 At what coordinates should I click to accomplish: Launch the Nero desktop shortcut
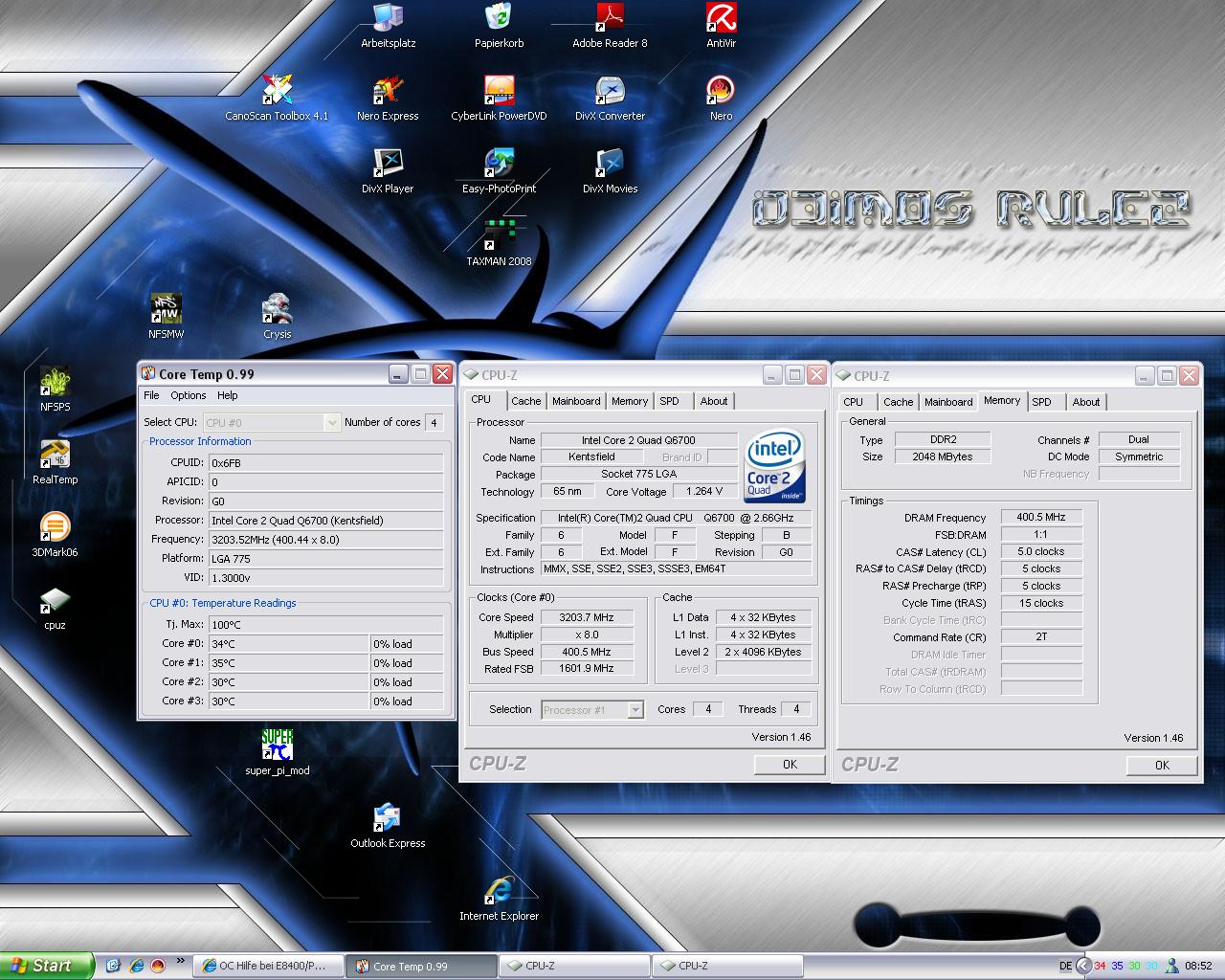click(x=721, y=99)
